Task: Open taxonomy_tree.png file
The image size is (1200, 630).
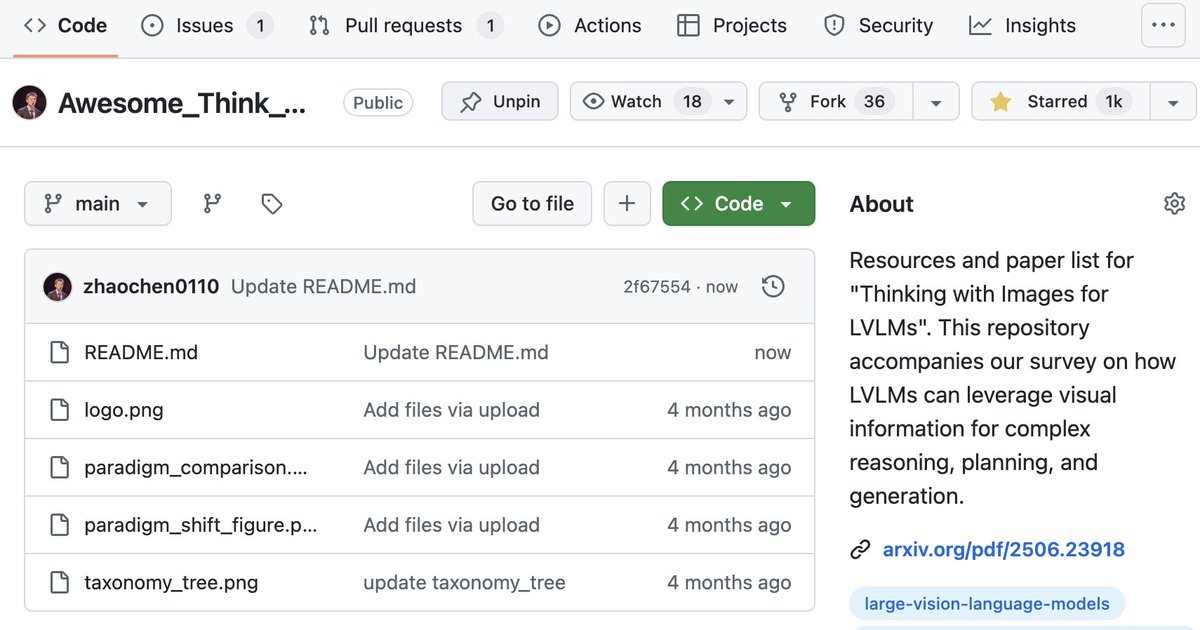Action: coord(171,582)
